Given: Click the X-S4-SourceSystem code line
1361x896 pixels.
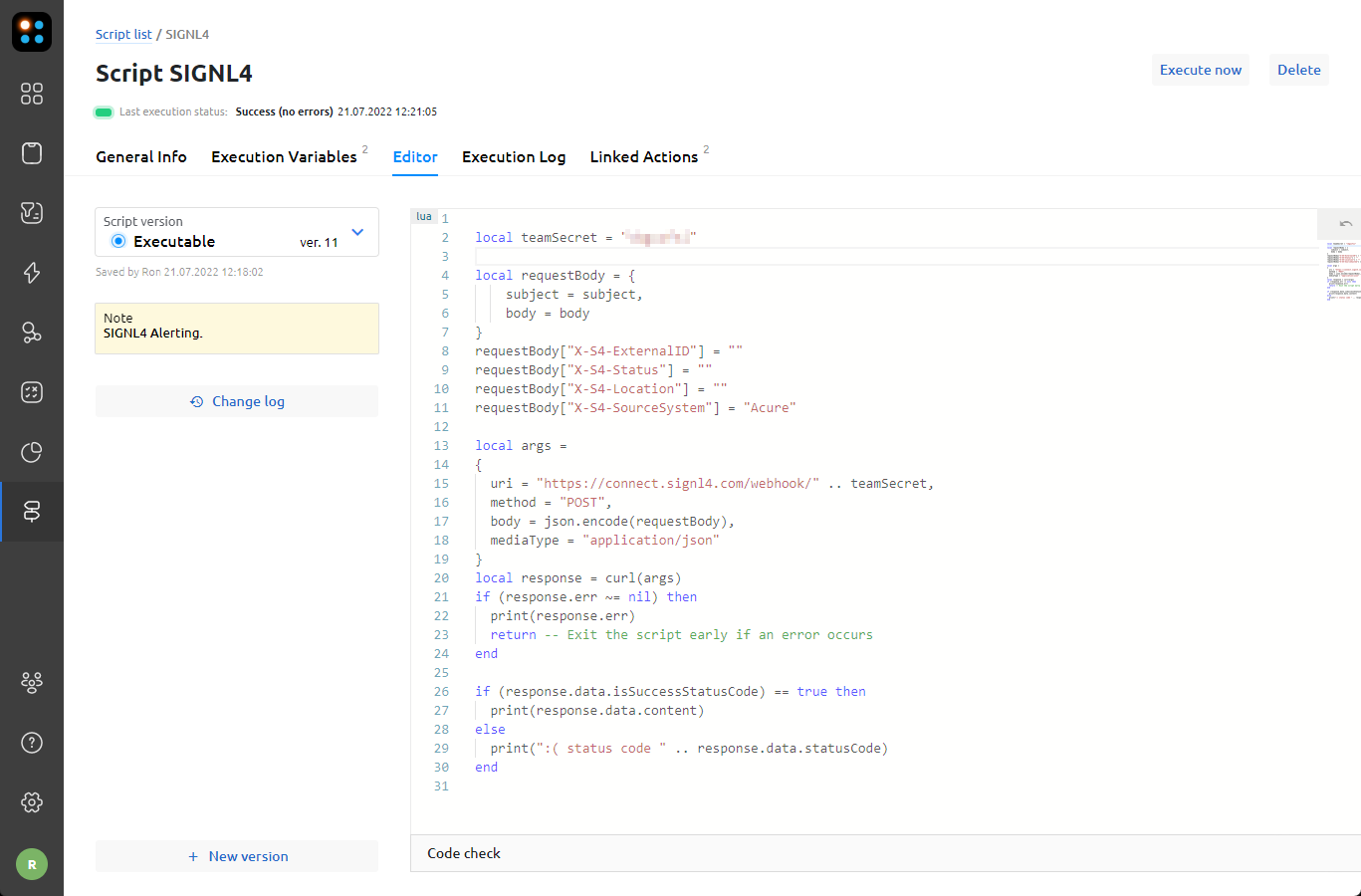Looking at the screenshot, I should click(x=635, y=407).
